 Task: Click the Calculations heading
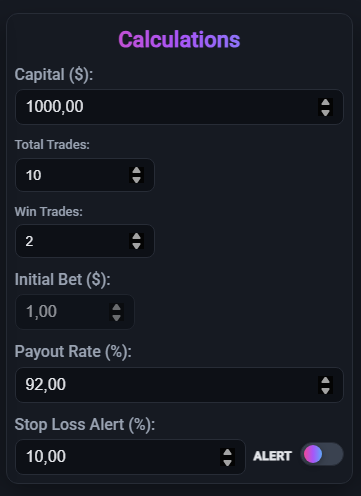click(179, 40)
